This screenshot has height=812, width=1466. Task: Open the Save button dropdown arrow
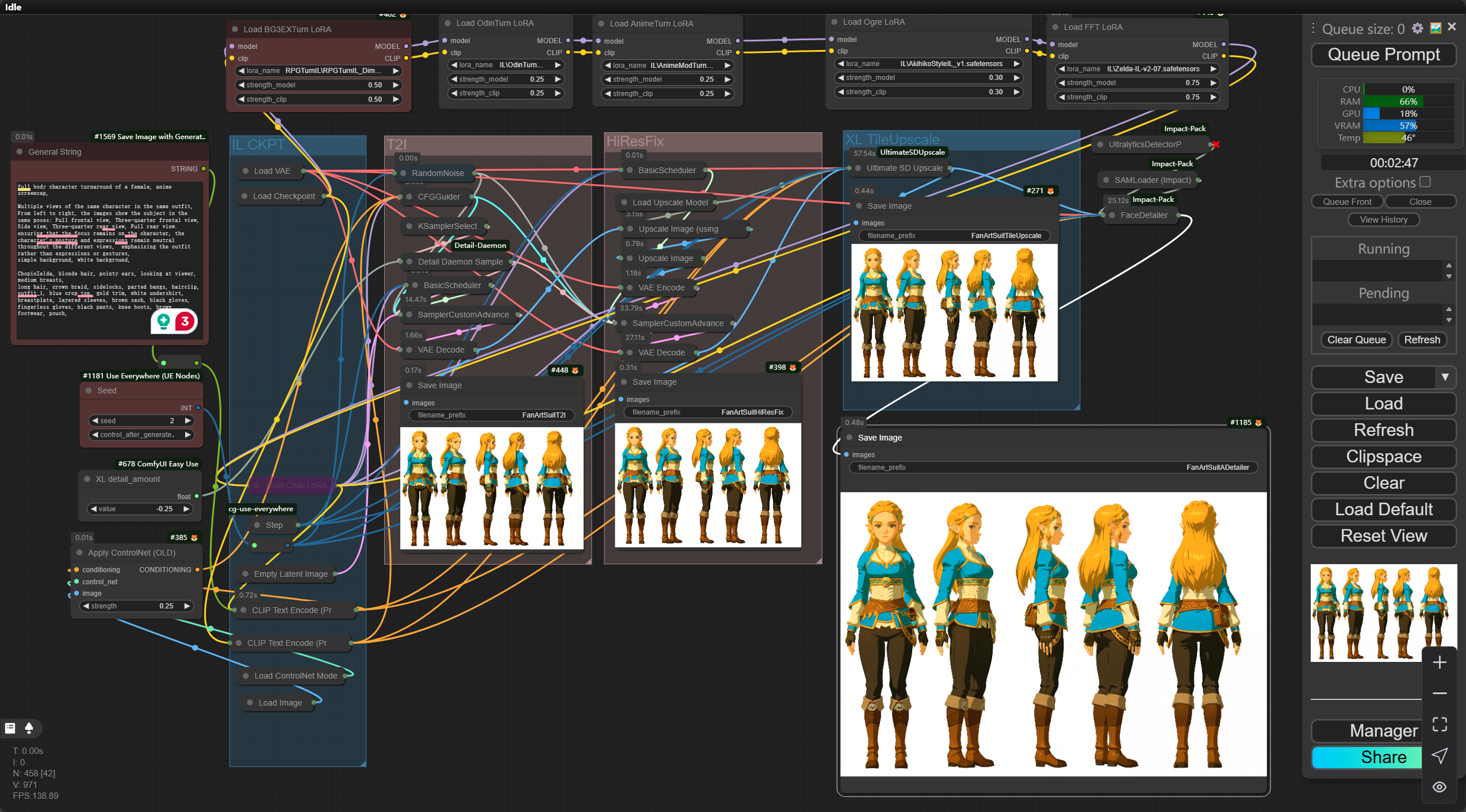pyautogui.click(x=1445, y=377)
